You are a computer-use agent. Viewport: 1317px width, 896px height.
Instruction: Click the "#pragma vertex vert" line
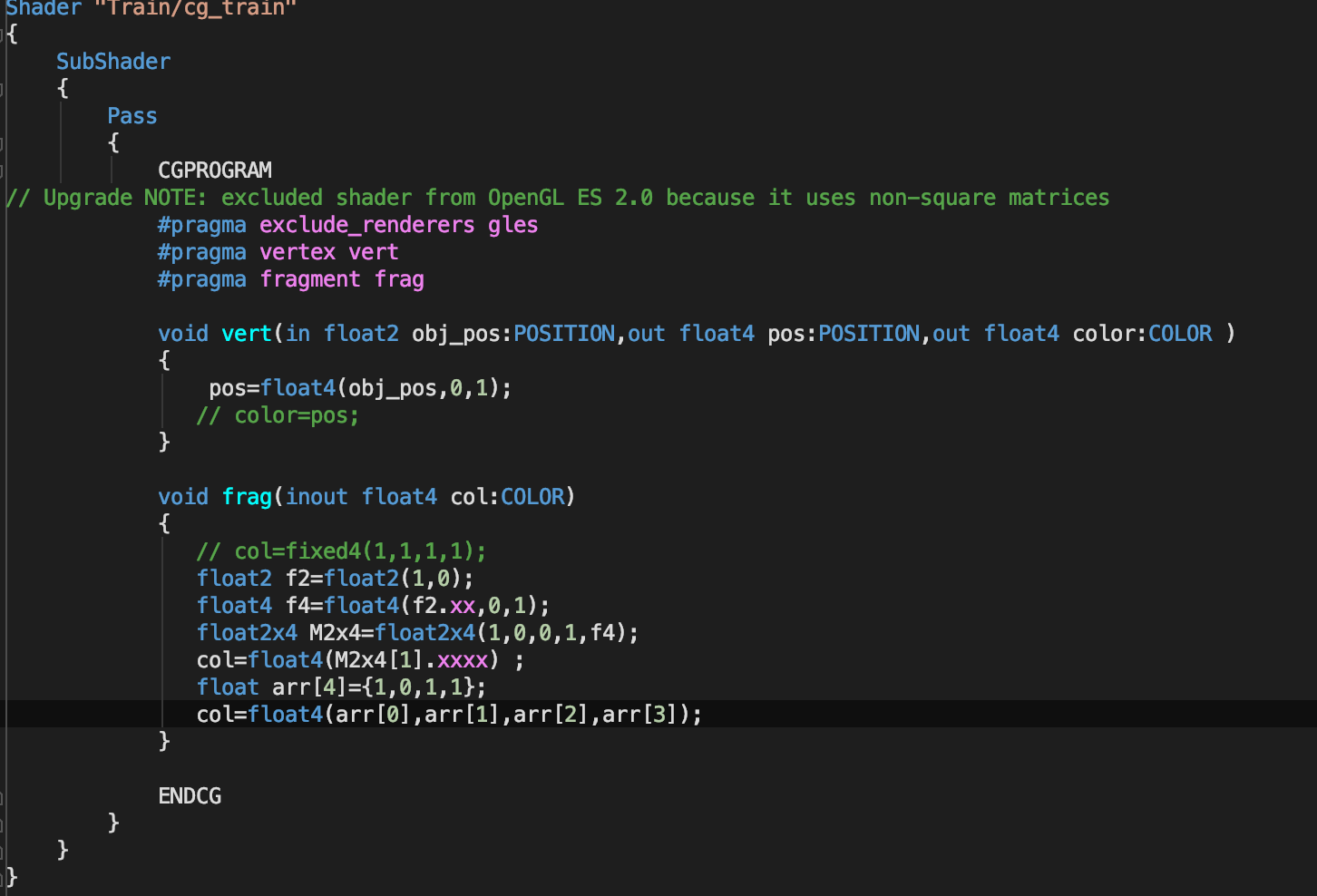pos(278,252)
